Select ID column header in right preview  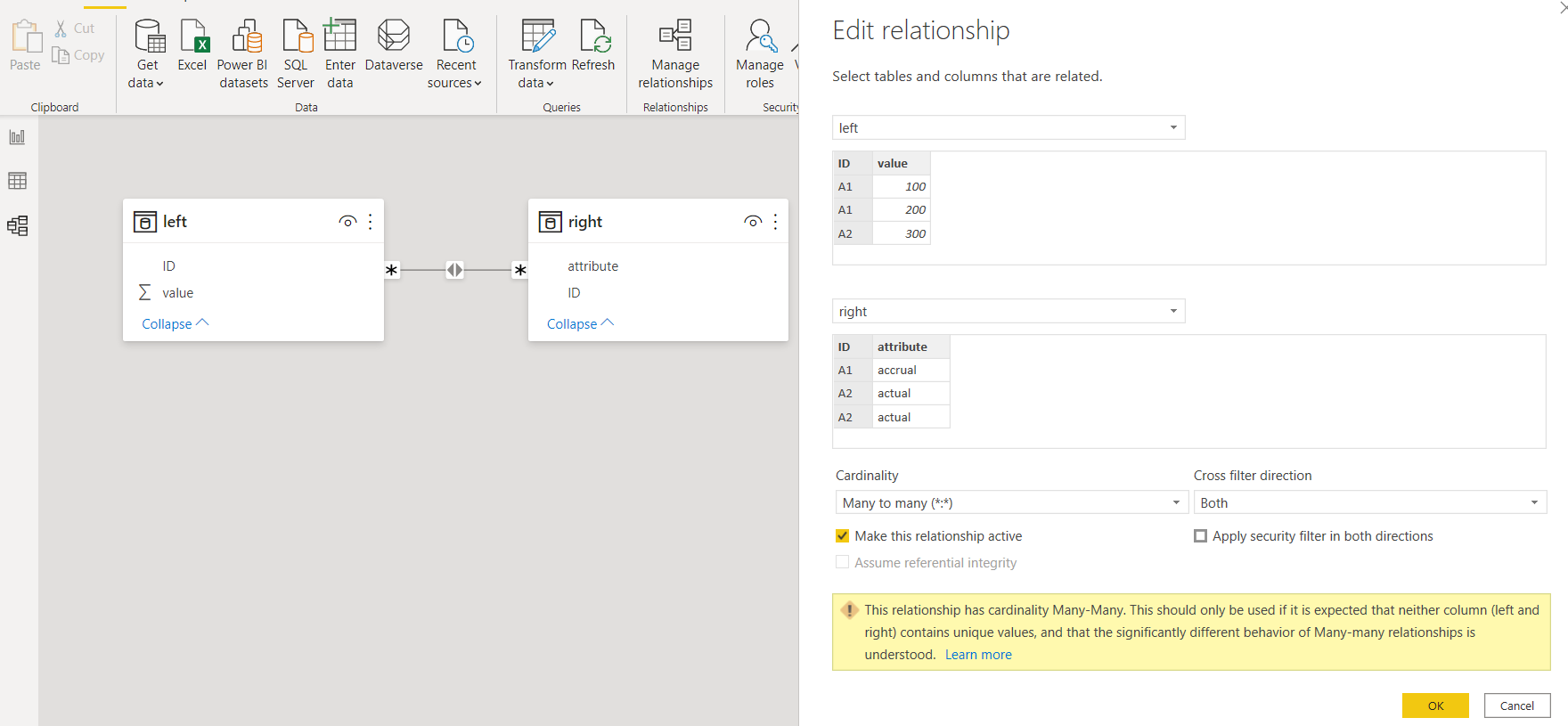click(x=853, y=347)
